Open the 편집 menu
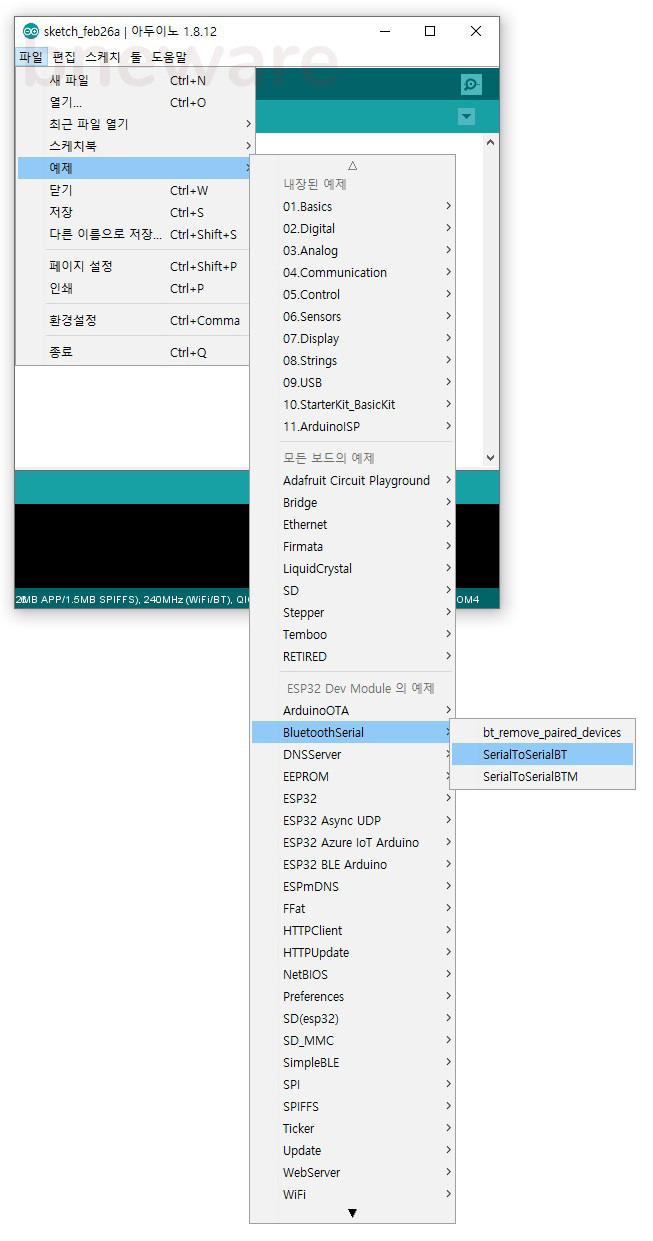Image resolution: width=653 pixels, height=1241 pixels. pyautogui.click(x=64, y=57)
